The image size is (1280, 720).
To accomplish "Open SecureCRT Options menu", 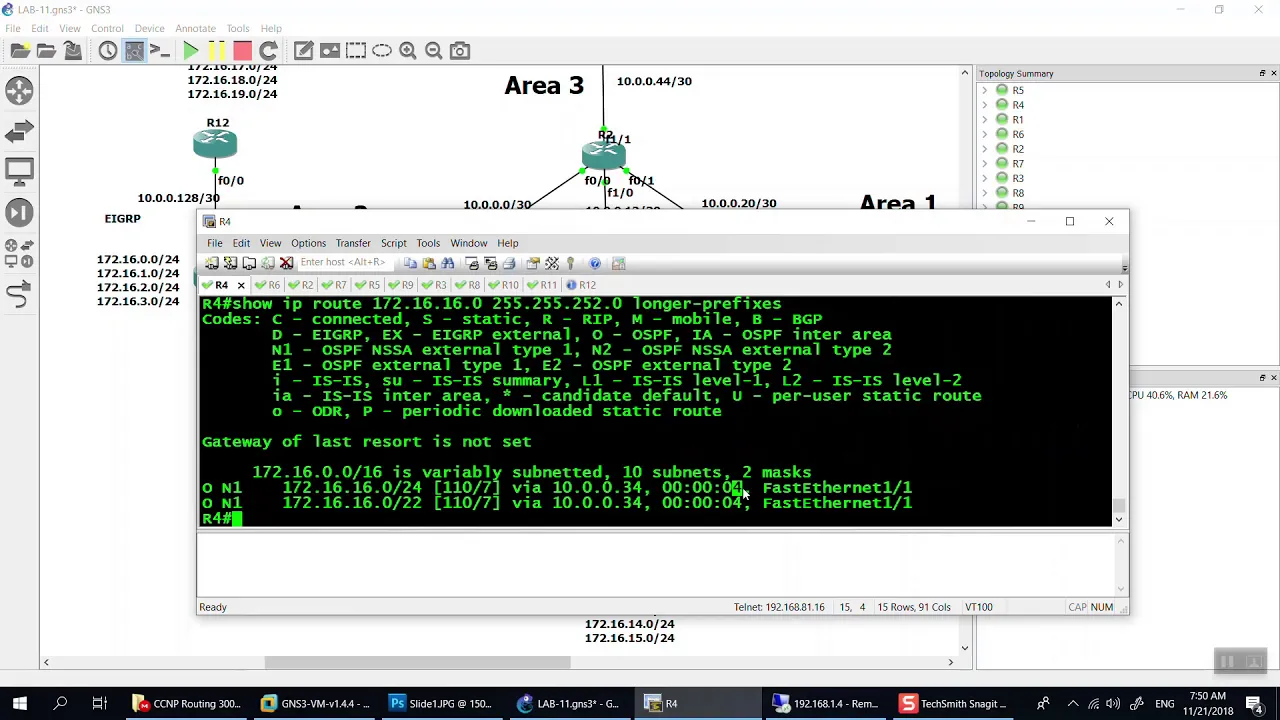I will tap(308, 243).
